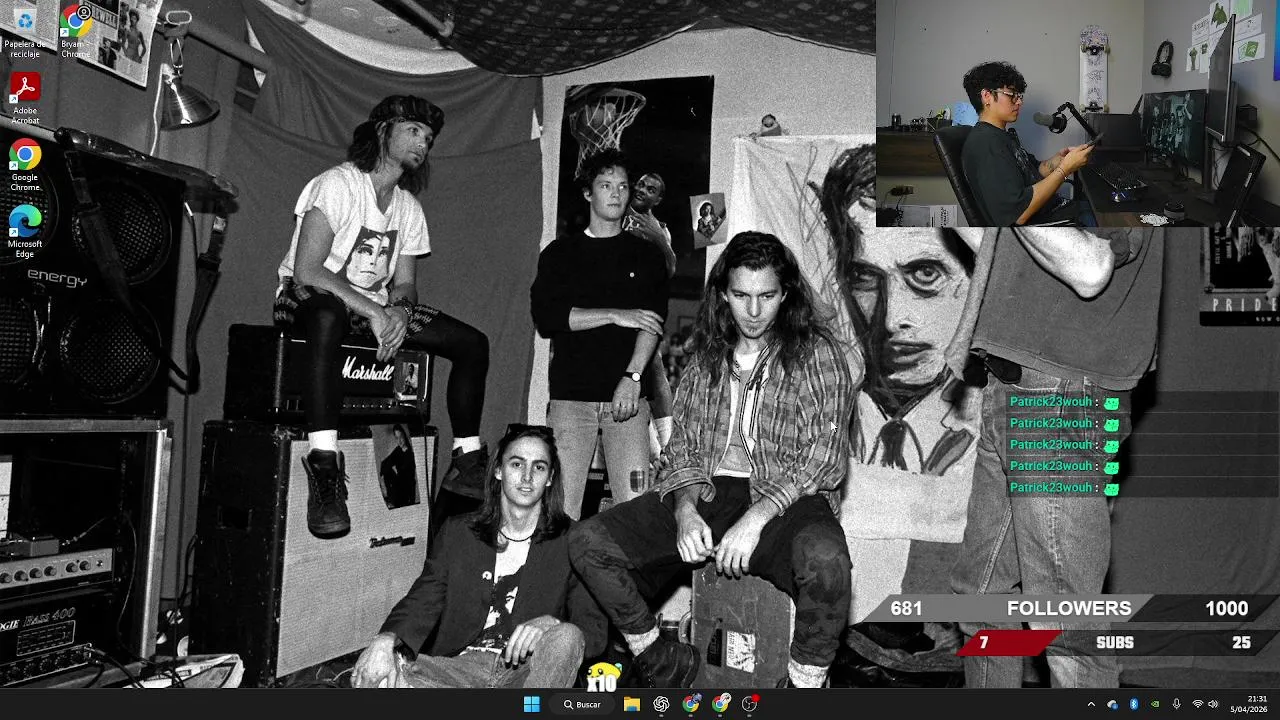Click the microphone tray icon

point(1176,704)
